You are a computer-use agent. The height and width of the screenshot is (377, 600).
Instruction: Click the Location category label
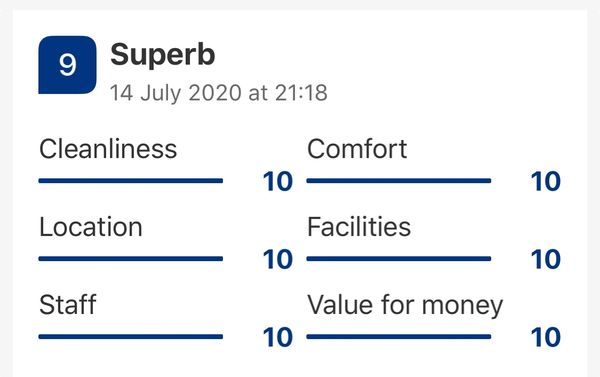tap(91, 227)
